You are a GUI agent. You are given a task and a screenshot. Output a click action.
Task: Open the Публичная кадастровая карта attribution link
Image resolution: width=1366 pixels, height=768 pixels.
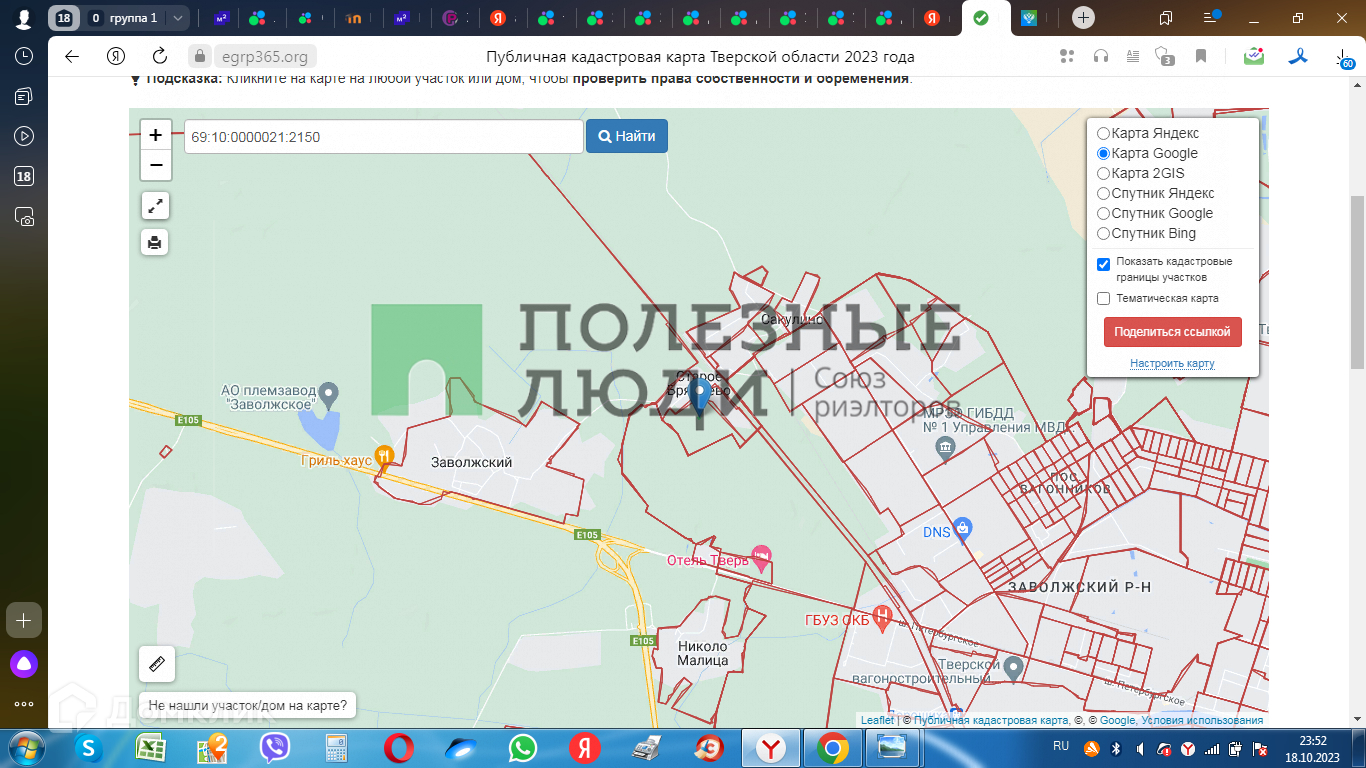click(x=991, y=720)
